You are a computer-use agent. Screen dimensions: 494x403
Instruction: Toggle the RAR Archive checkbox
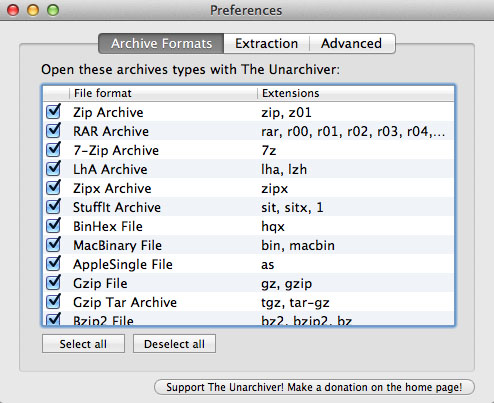(53, 131)
